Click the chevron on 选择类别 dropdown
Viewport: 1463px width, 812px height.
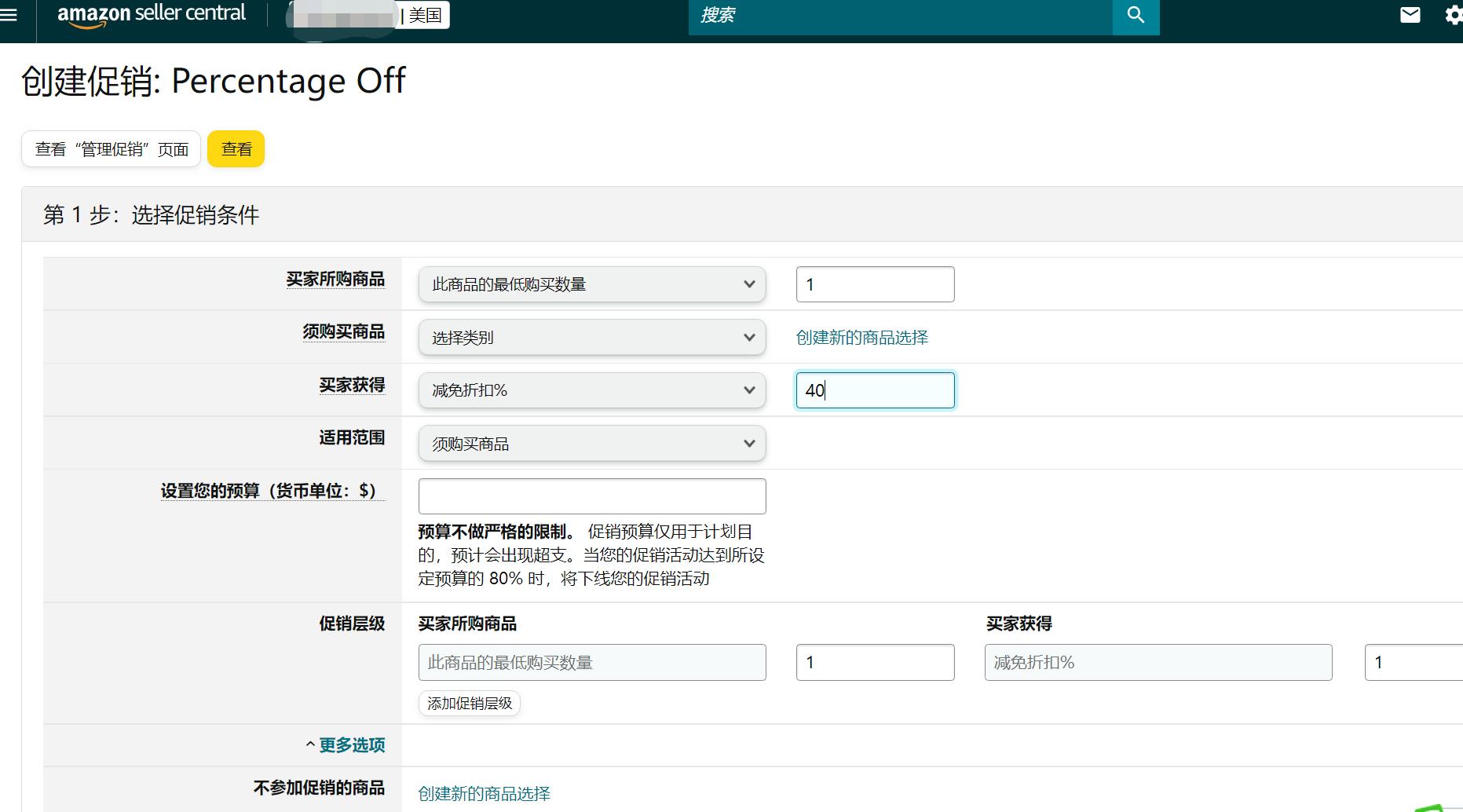click(x=748, y=337)
